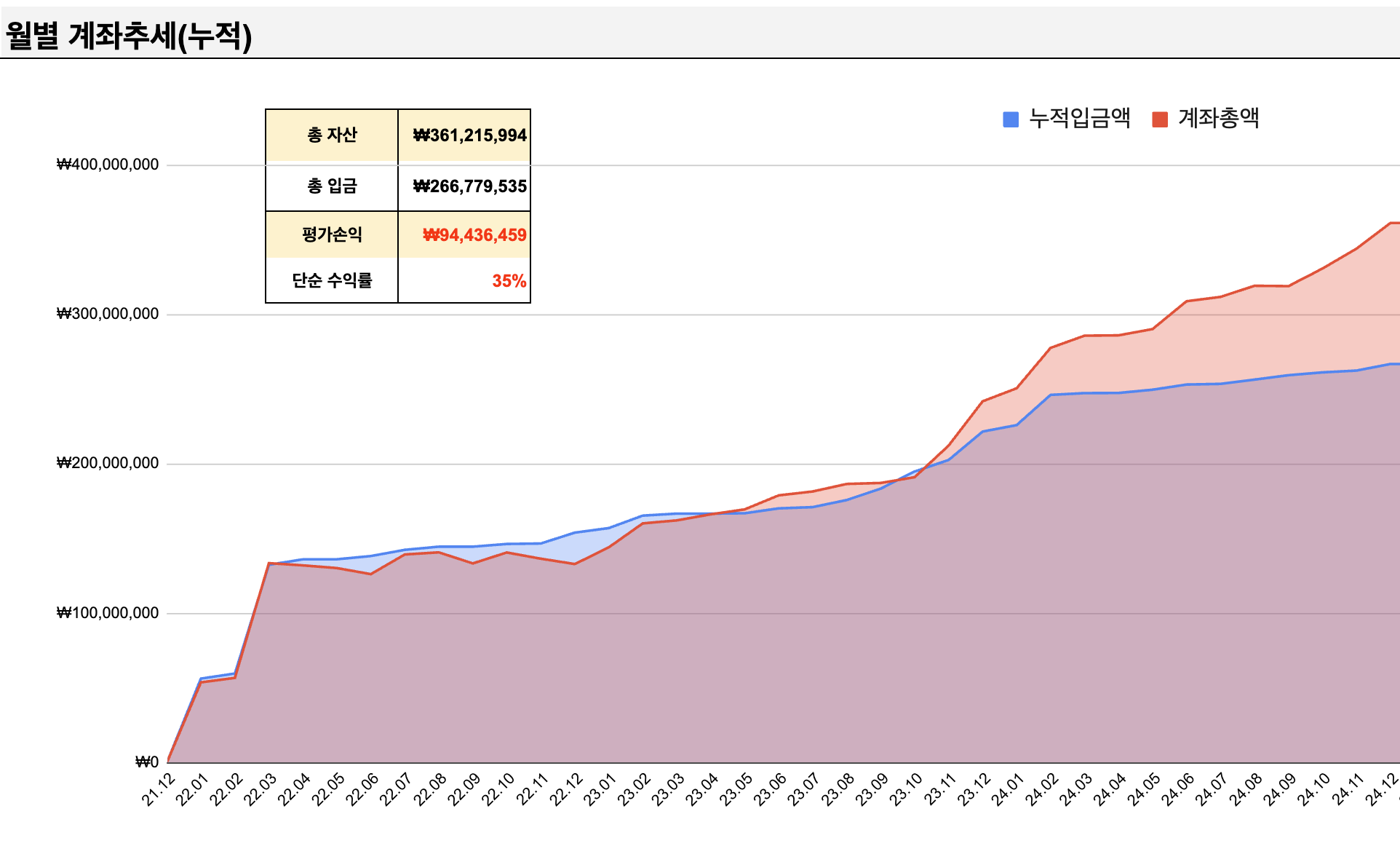Click the ₩361,215,994 total asset value

tap(469, 135)
